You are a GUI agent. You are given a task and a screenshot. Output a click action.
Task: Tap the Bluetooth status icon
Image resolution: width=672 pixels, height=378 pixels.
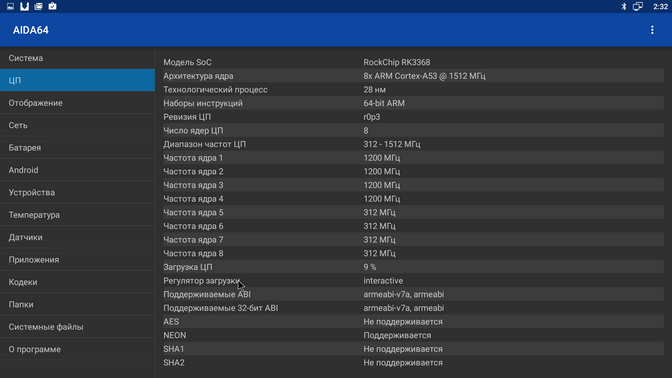(624, 6)
